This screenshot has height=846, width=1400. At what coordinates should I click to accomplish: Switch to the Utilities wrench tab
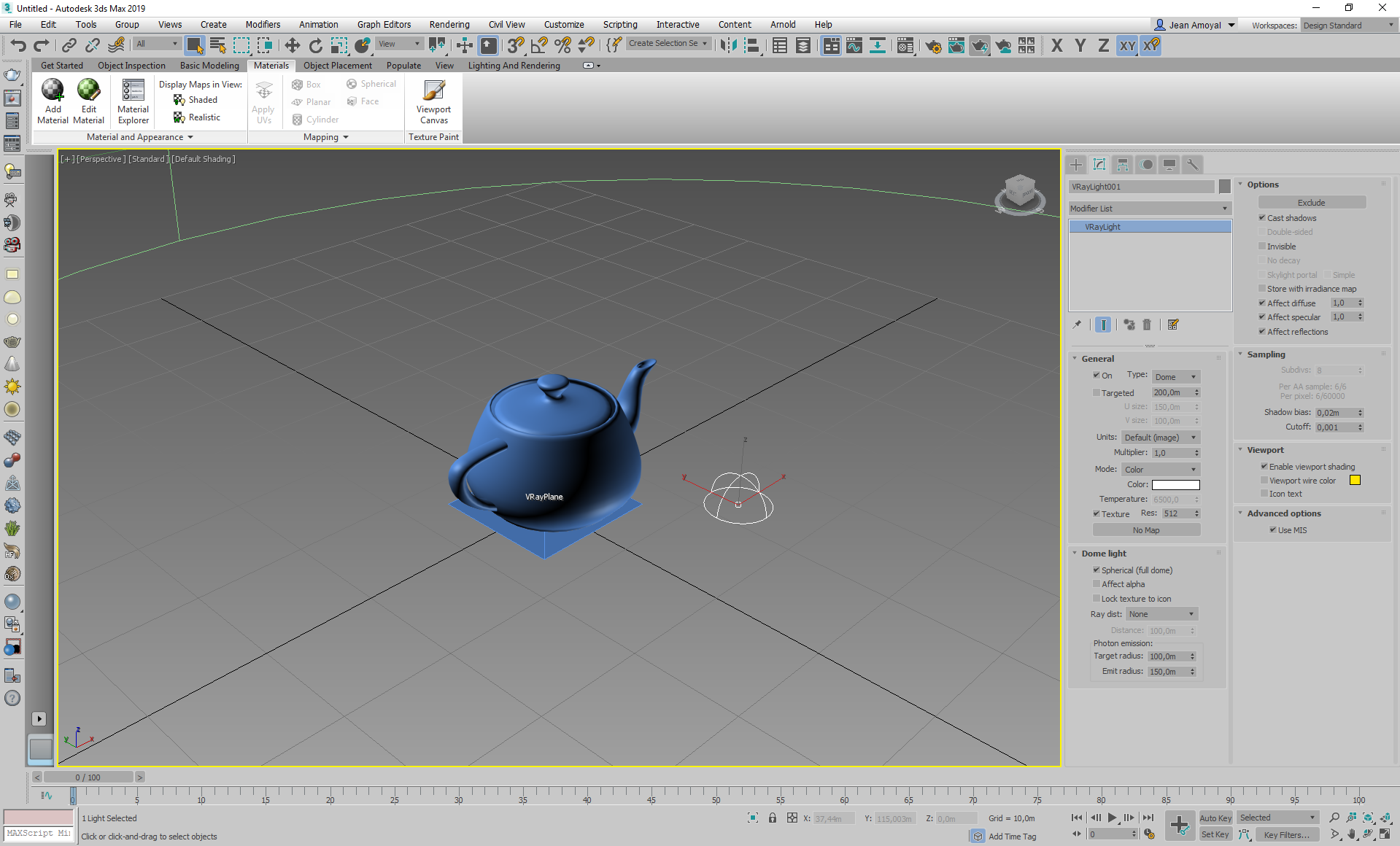(1193, 165)
